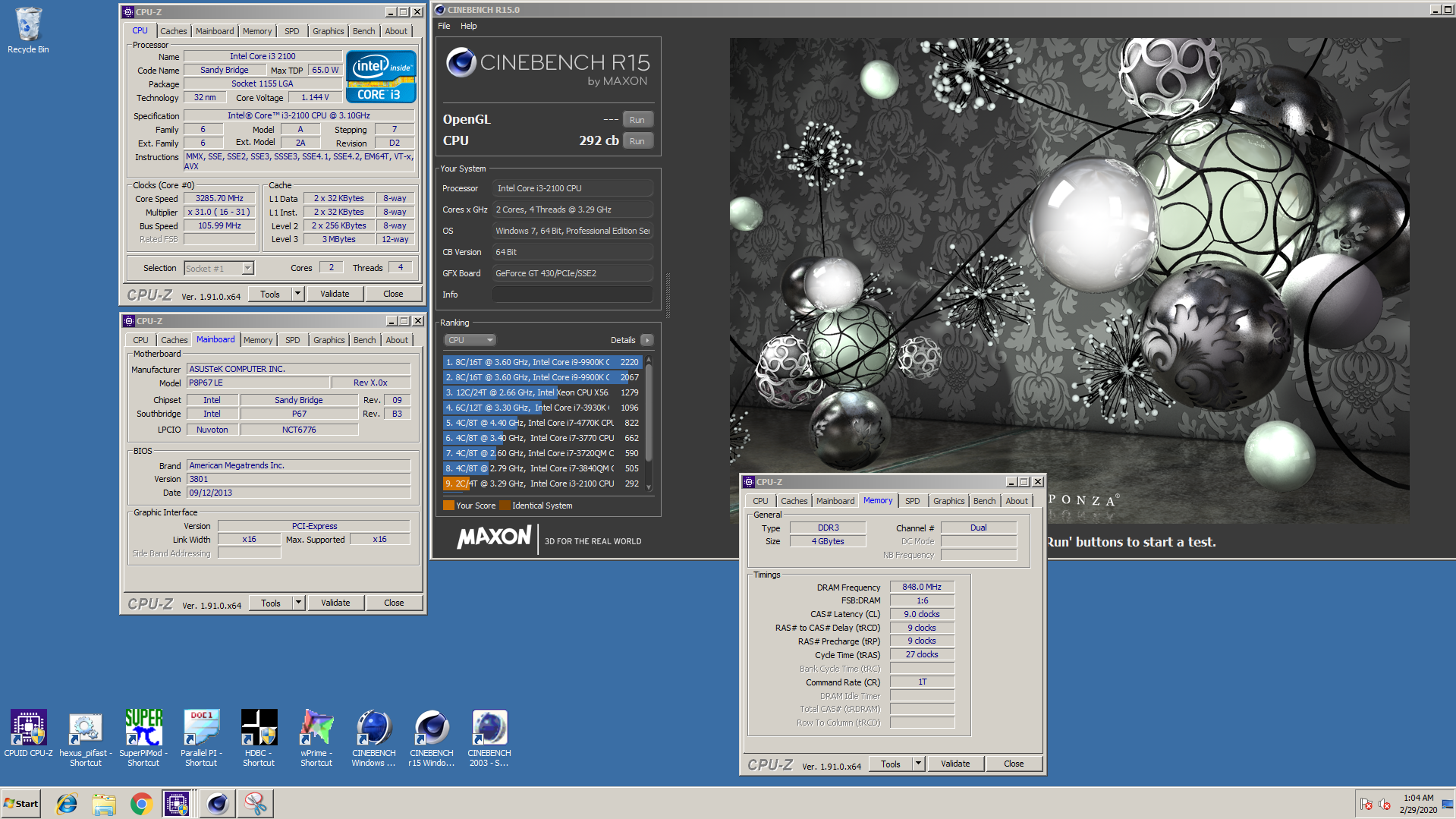Screen dimensions: 1456x819
Task: Click the Intel Core i3 logo badge
Action: click(x=381, y=76)
